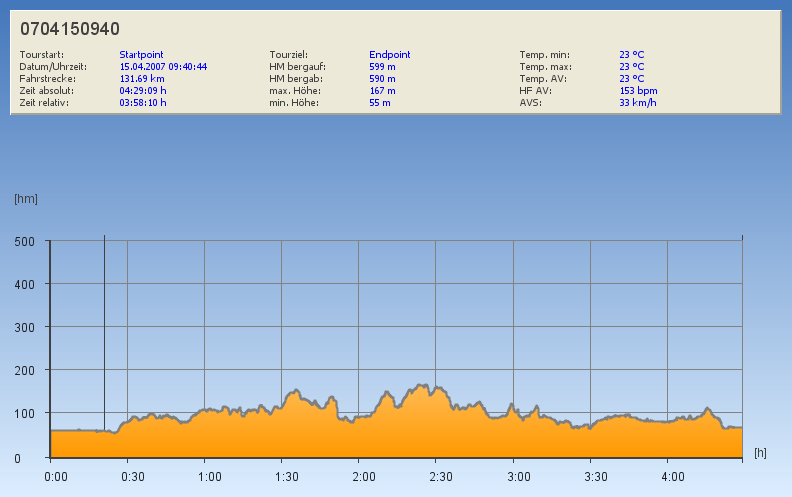This screenshot has width=792, height=497.
Task: Select the max. Höhe value 167 m
Action: [x=382, y=91]
